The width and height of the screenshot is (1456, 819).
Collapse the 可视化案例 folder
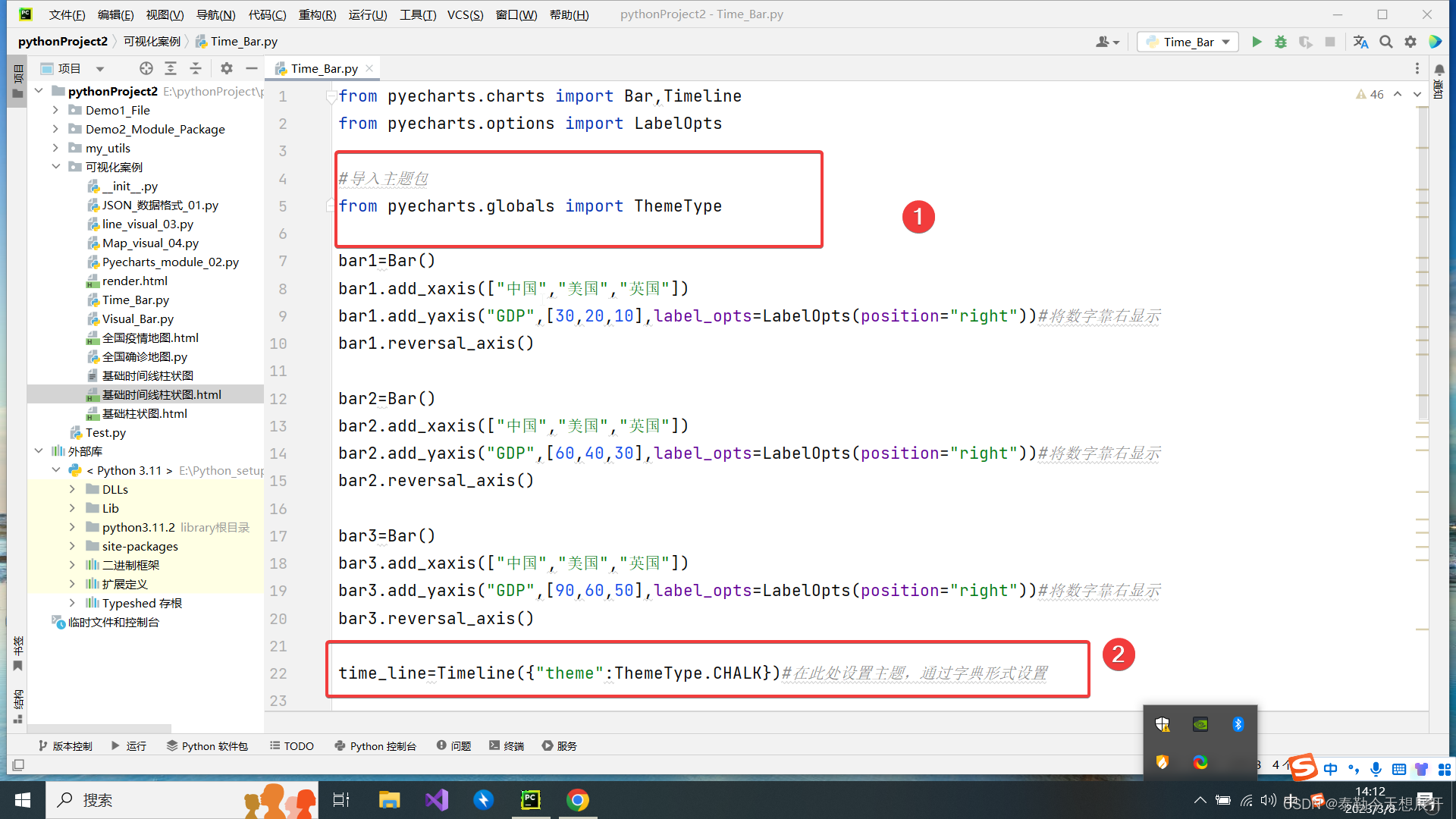point(55,167)
